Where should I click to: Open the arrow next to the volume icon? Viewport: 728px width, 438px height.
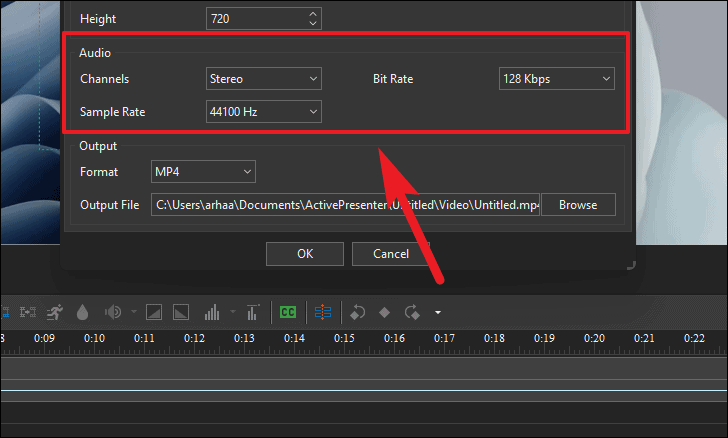point(134,312)
